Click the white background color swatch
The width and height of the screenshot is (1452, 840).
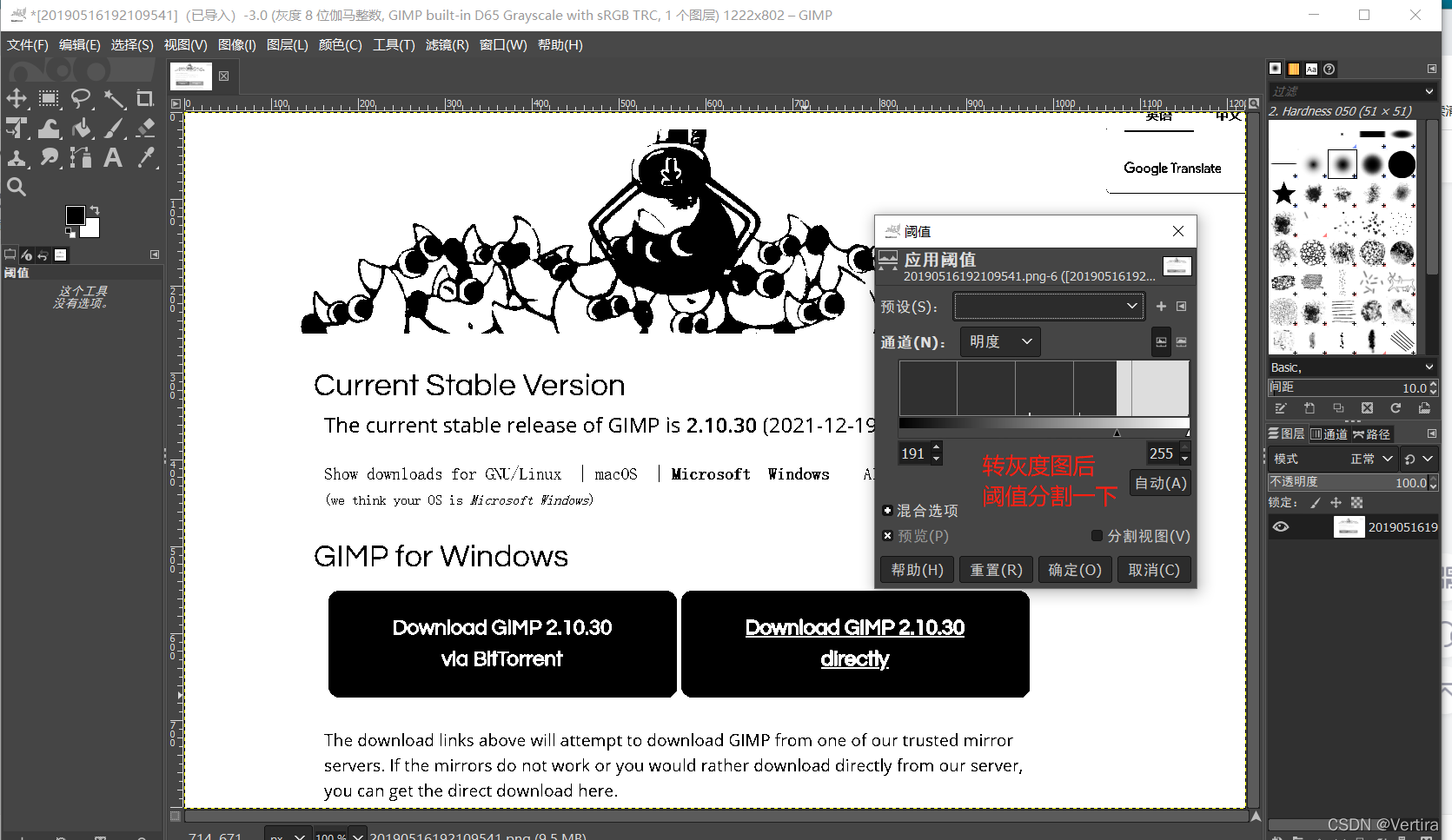click(91, 229)
